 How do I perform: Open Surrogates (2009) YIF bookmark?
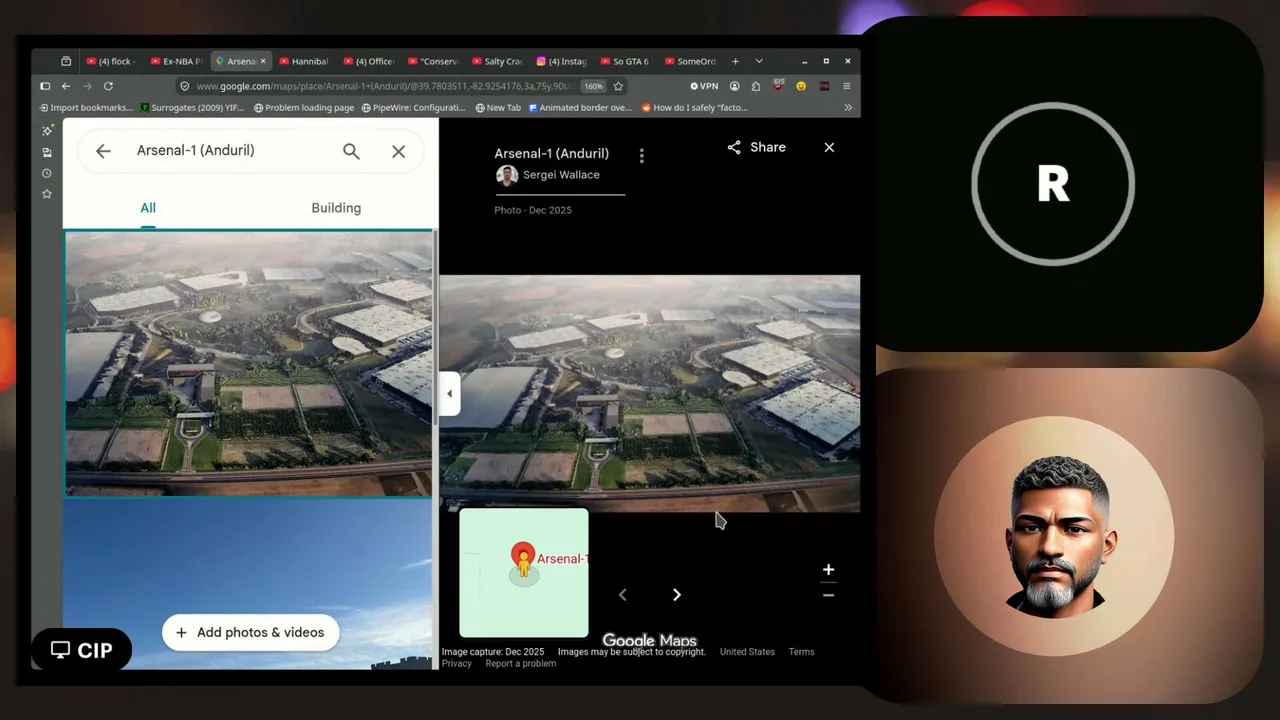tap(192, 108)
